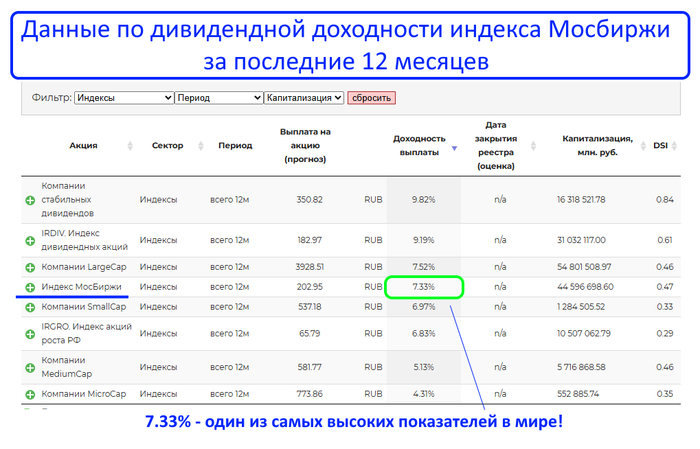Click the sort arrow beside Доходность выплаты

pyautogui.click(x=455, y=148)
